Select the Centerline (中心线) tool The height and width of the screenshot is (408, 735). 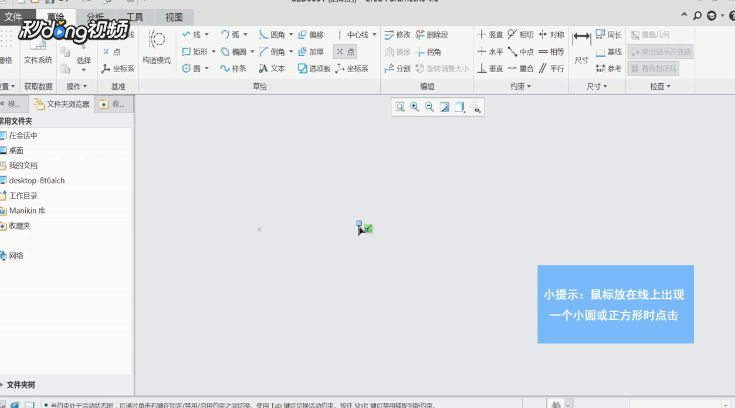352,34
